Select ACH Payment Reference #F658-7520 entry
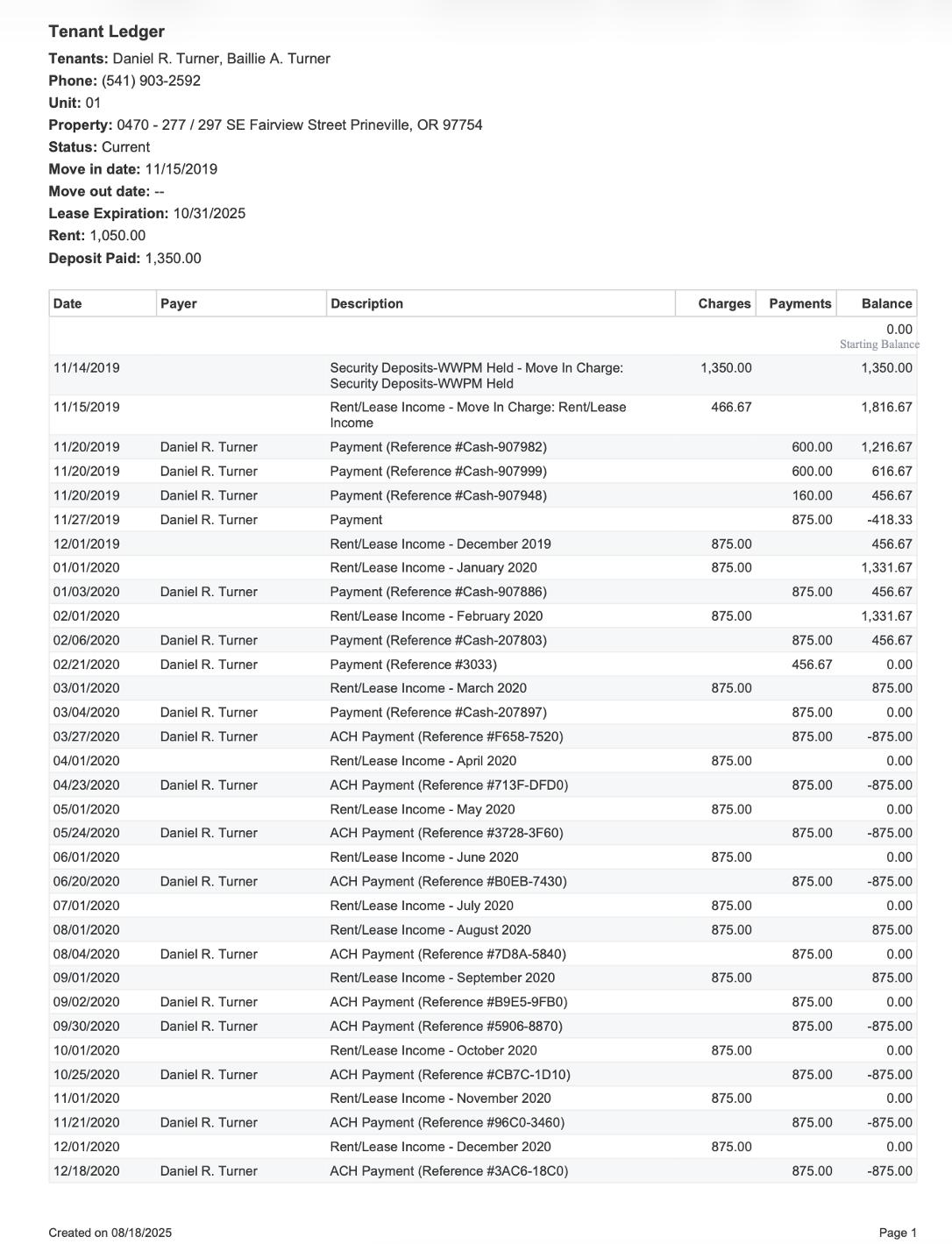This screenshot has height=1244, width=952. 446,736
